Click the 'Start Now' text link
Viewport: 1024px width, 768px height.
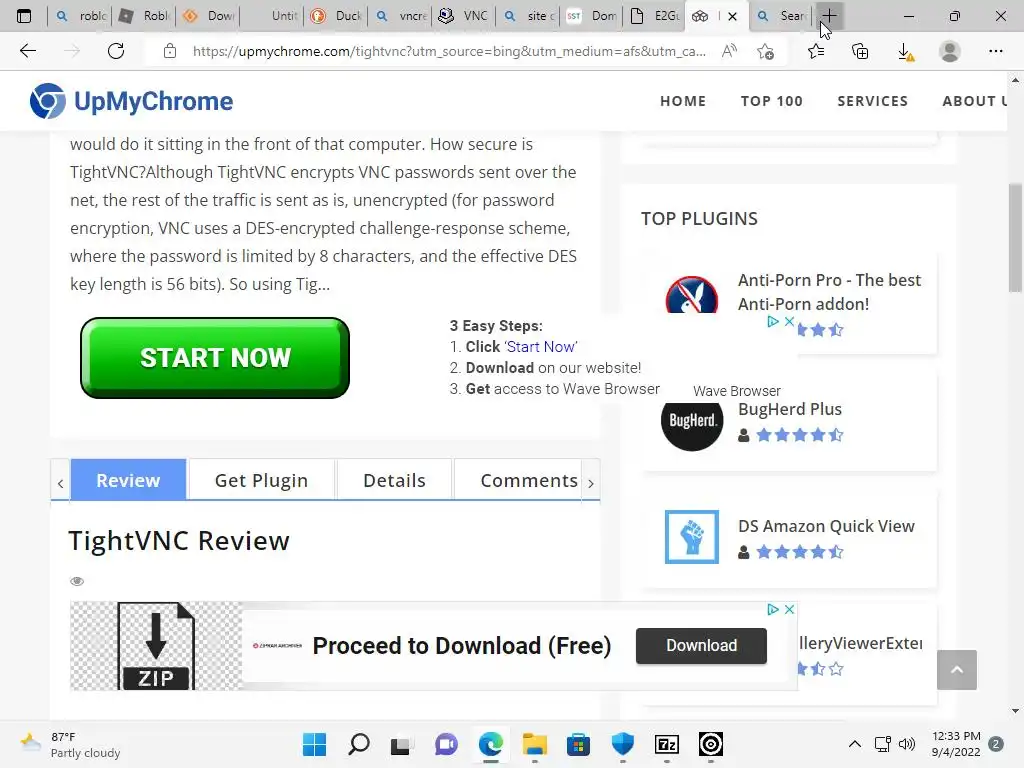tap(541, 347)
